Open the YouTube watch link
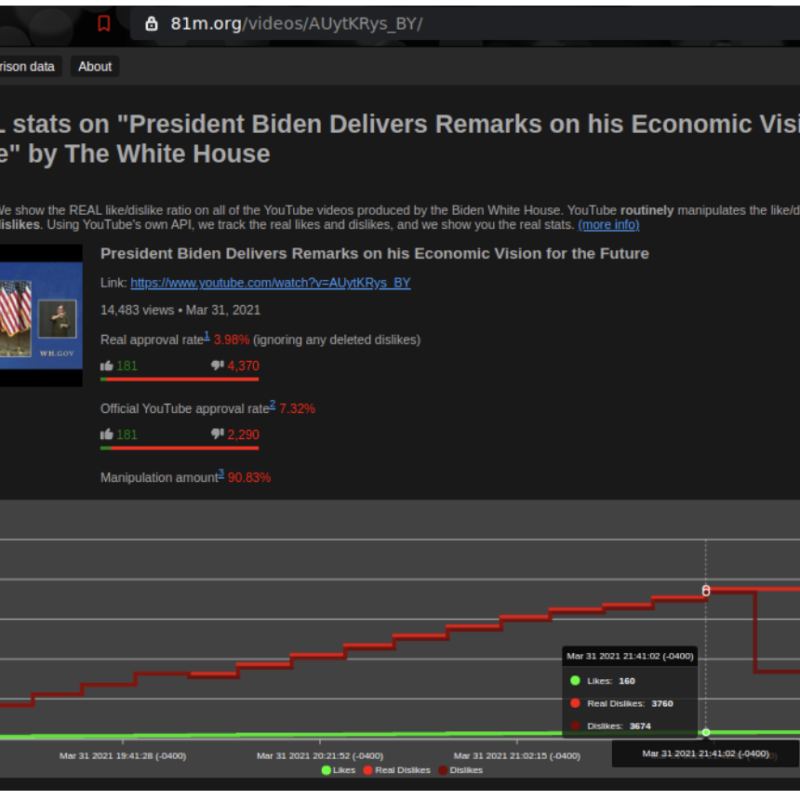800x800 pixels. pos(270,283)
